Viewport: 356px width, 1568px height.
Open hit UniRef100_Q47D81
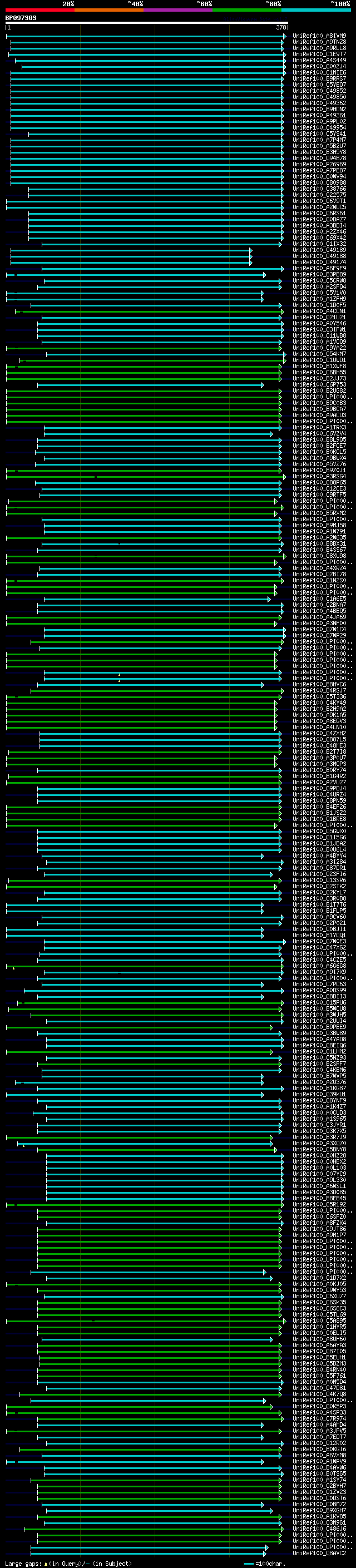click(x=319, y=1388)
